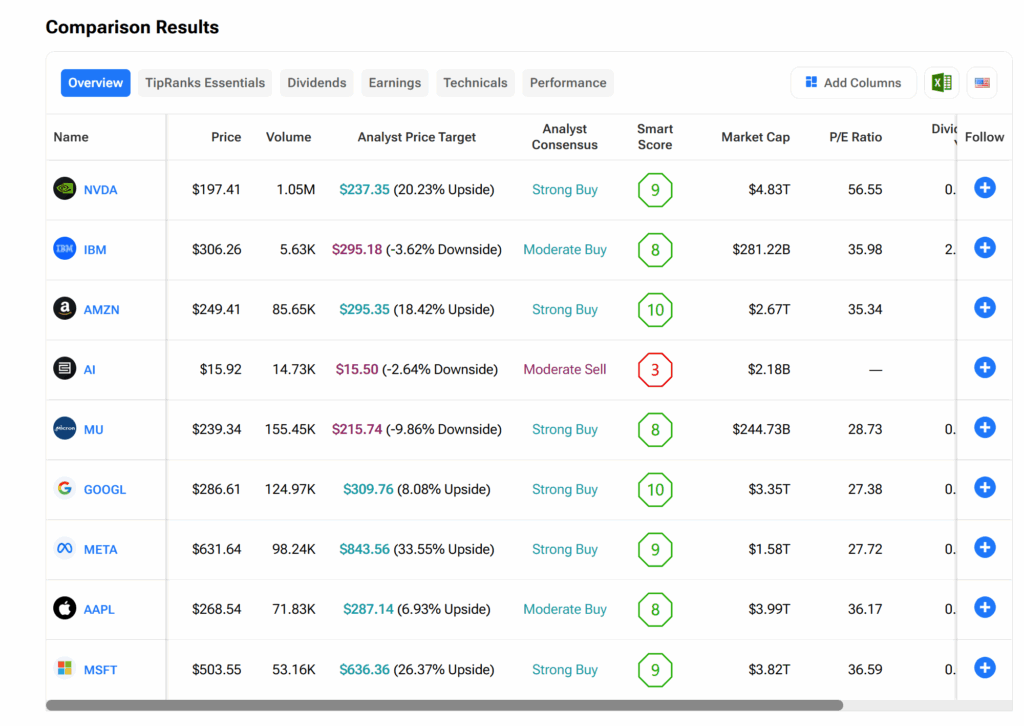Screen dimensions: 1024x726
Task: Click the Apple logo icon
Action: pos(65,608)
